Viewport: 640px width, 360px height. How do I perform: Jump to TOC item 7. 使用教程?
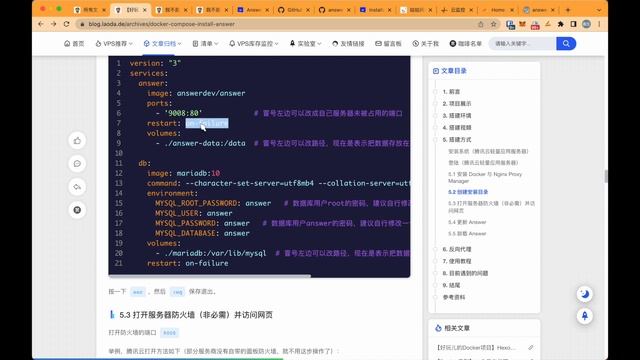pyautogui.click(x=457, y=261)
